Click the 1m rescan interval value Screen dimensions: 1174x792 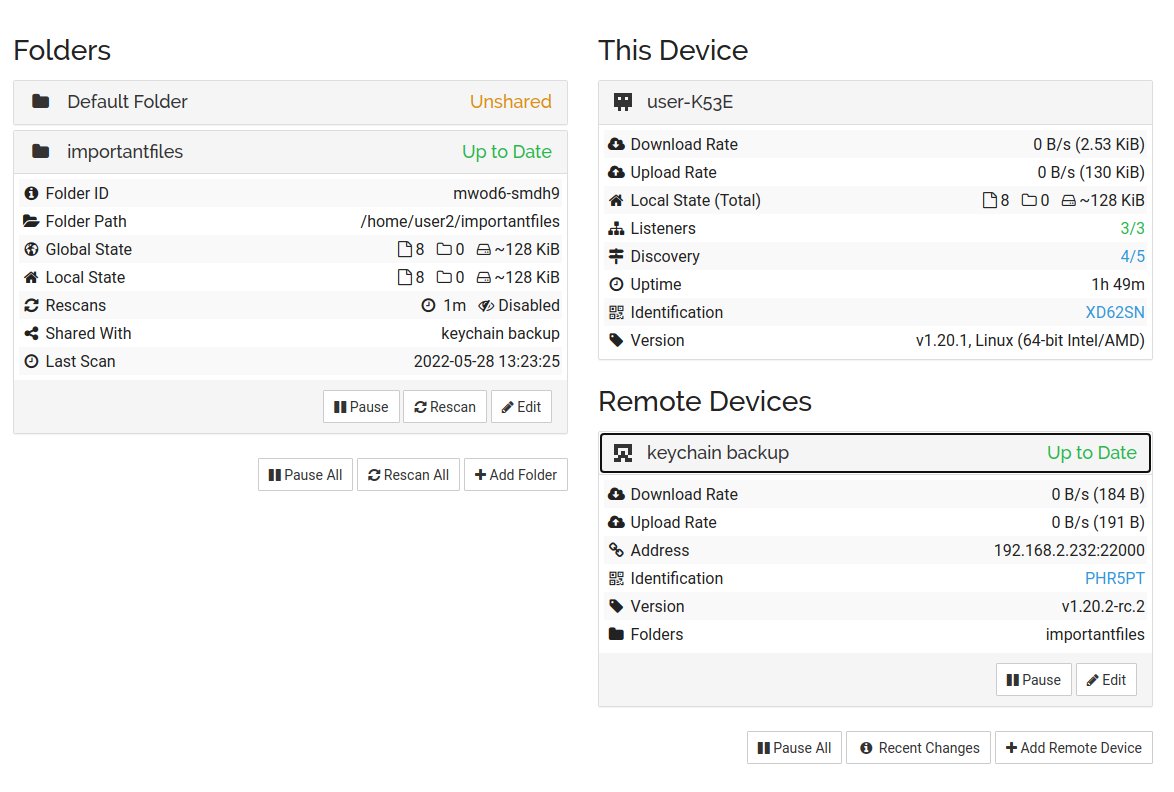click(454, 305)
